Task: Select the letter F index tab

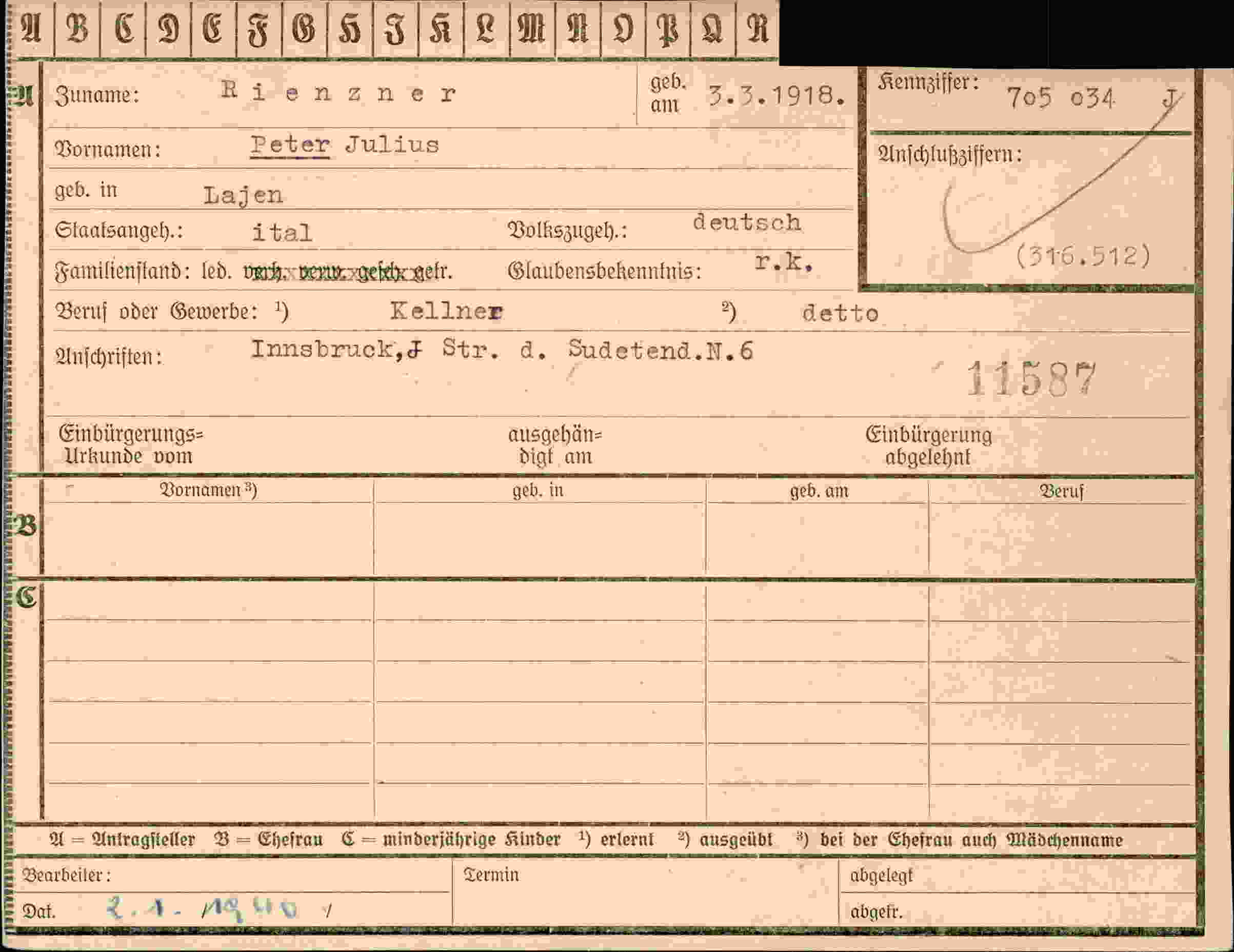Action: [259, 29]
